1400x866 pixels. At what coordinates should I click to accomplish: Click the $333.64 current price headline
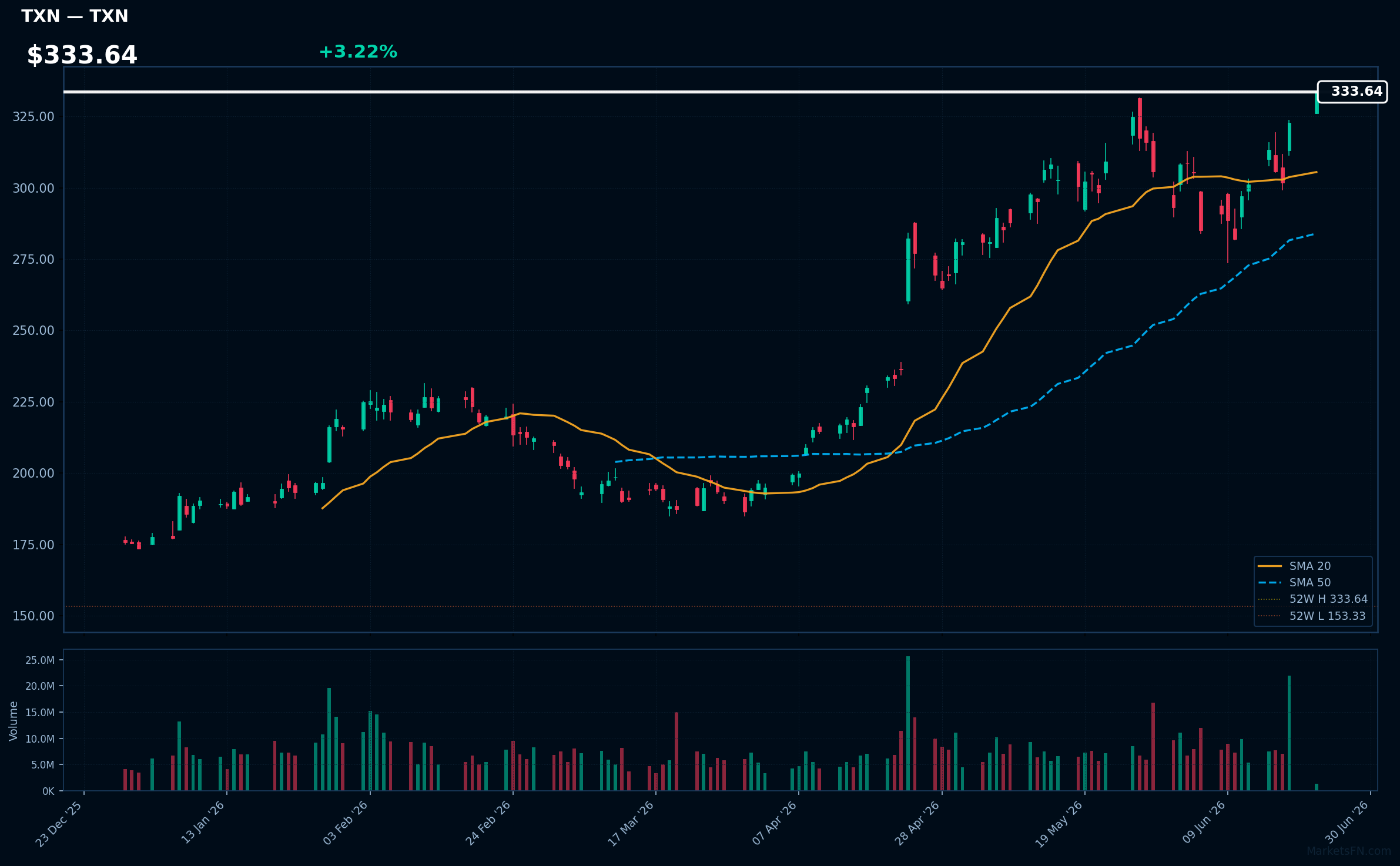tap(82, 55)
